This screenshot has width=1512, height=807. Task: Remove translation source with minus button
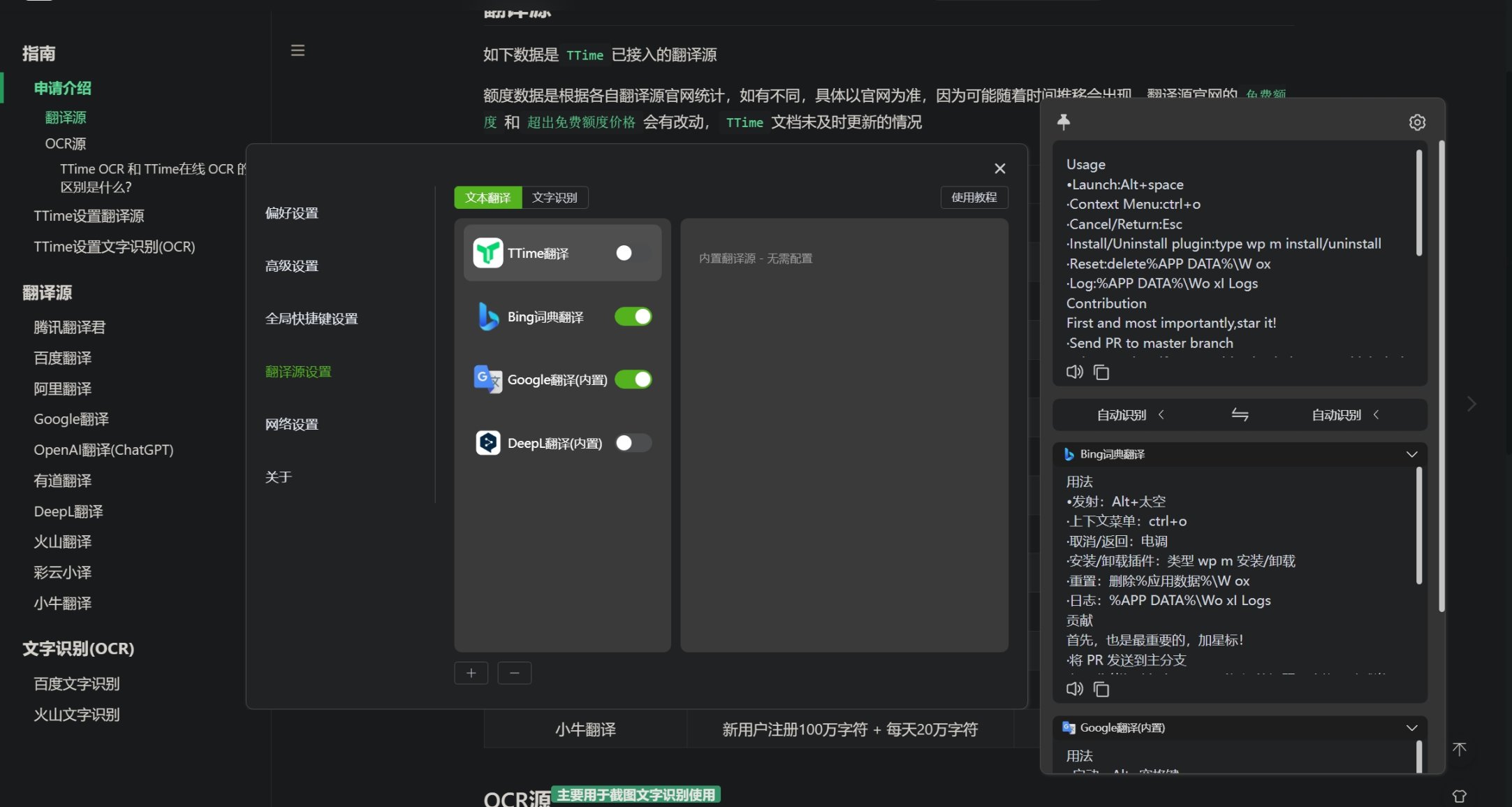(x=515, y=673)
